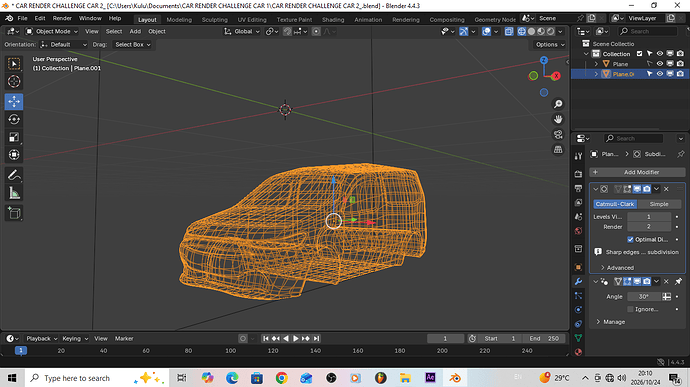Image resolution: width=690 pixels, height=387 pixels.
Task: Open the 3D viewport Add menu
Action: click(x=135, y=31)
